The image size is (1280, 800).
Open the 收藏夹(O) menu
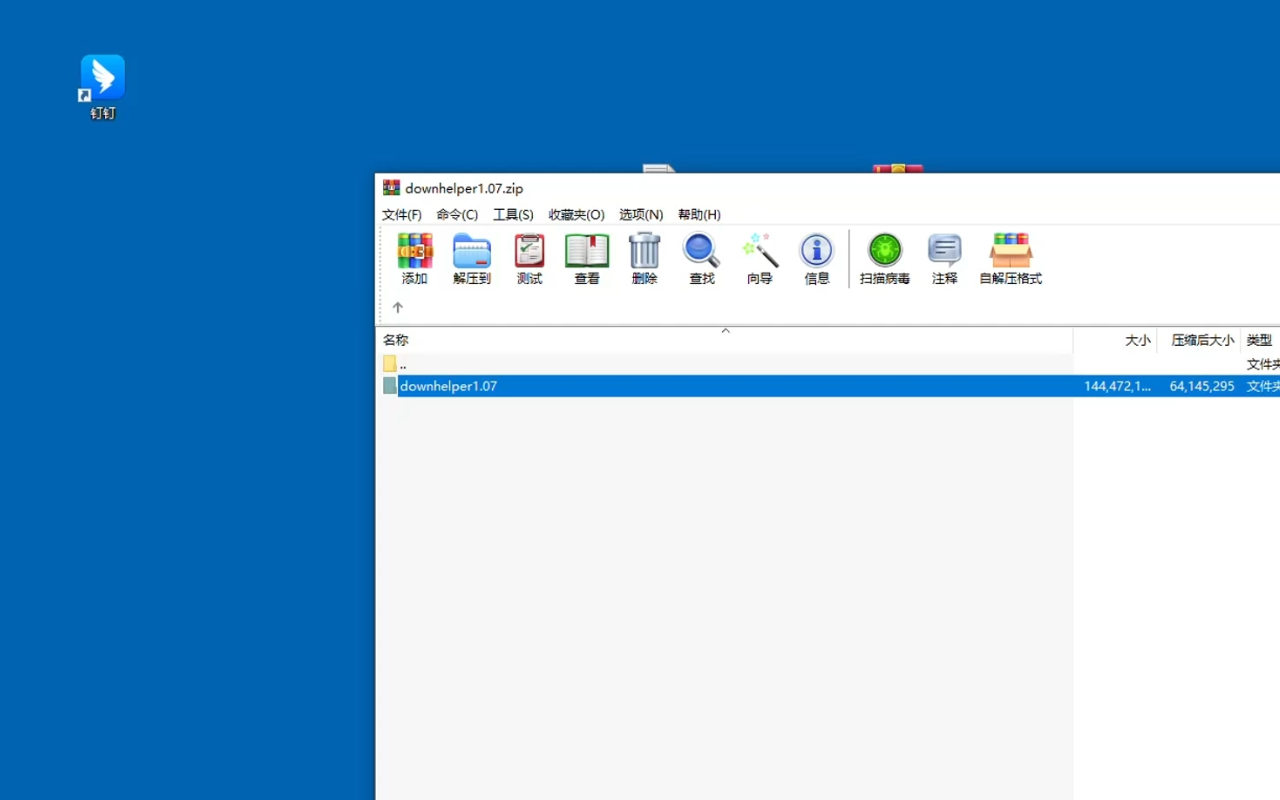[576, 215]
